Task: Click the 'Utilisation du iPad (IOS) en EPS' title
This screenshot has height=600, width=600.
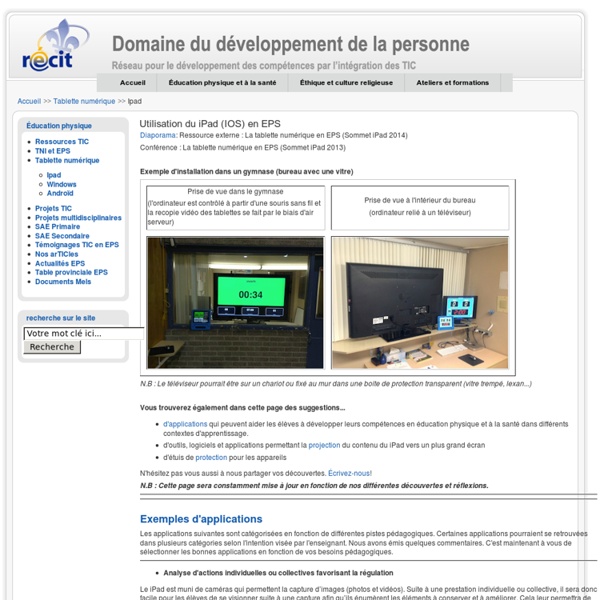Action: (210, 124)
